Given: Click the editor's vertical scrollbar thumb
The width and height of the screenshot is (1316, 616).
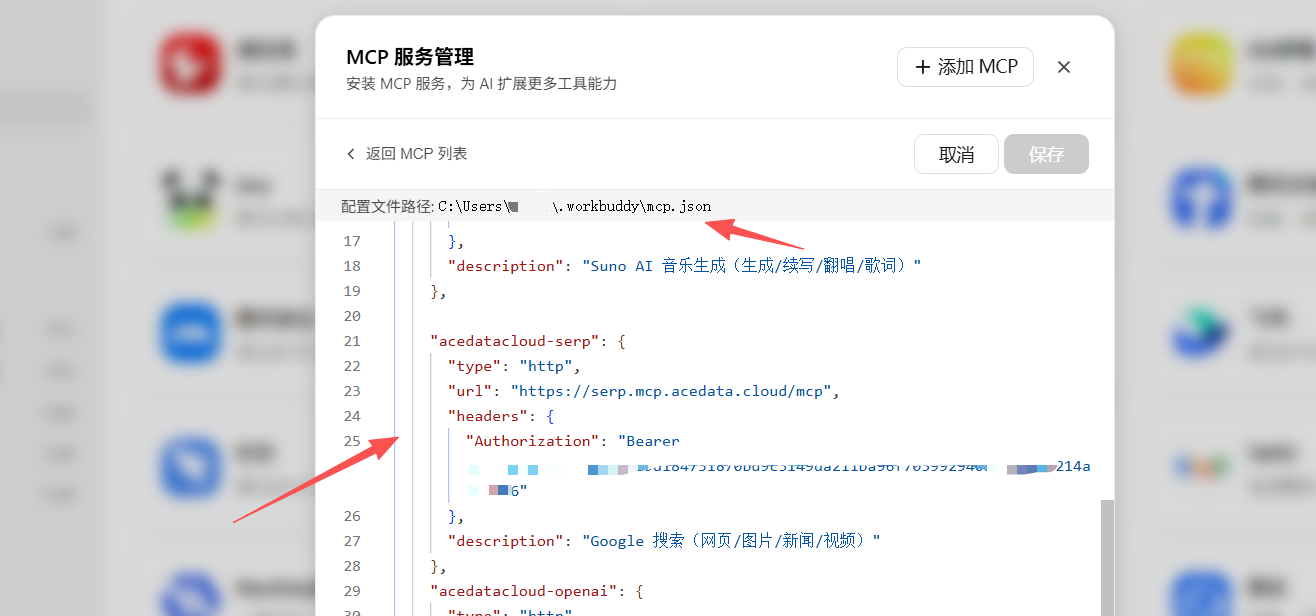Looking at the screenshot, I should pyautogui.click(x=1106, y=558).
